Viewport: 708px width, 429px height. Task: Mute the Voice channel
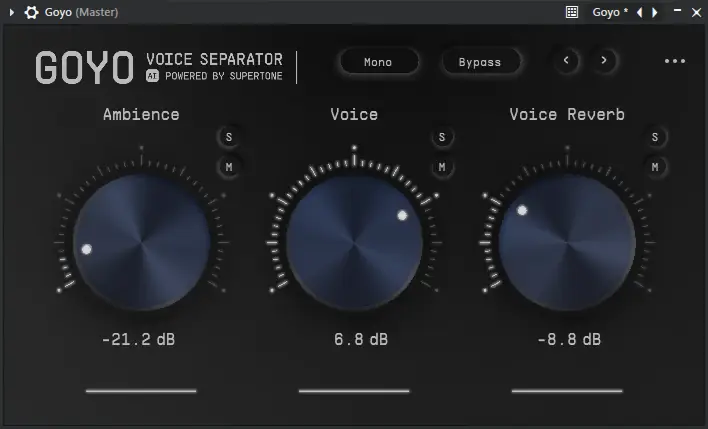(442, 166)
